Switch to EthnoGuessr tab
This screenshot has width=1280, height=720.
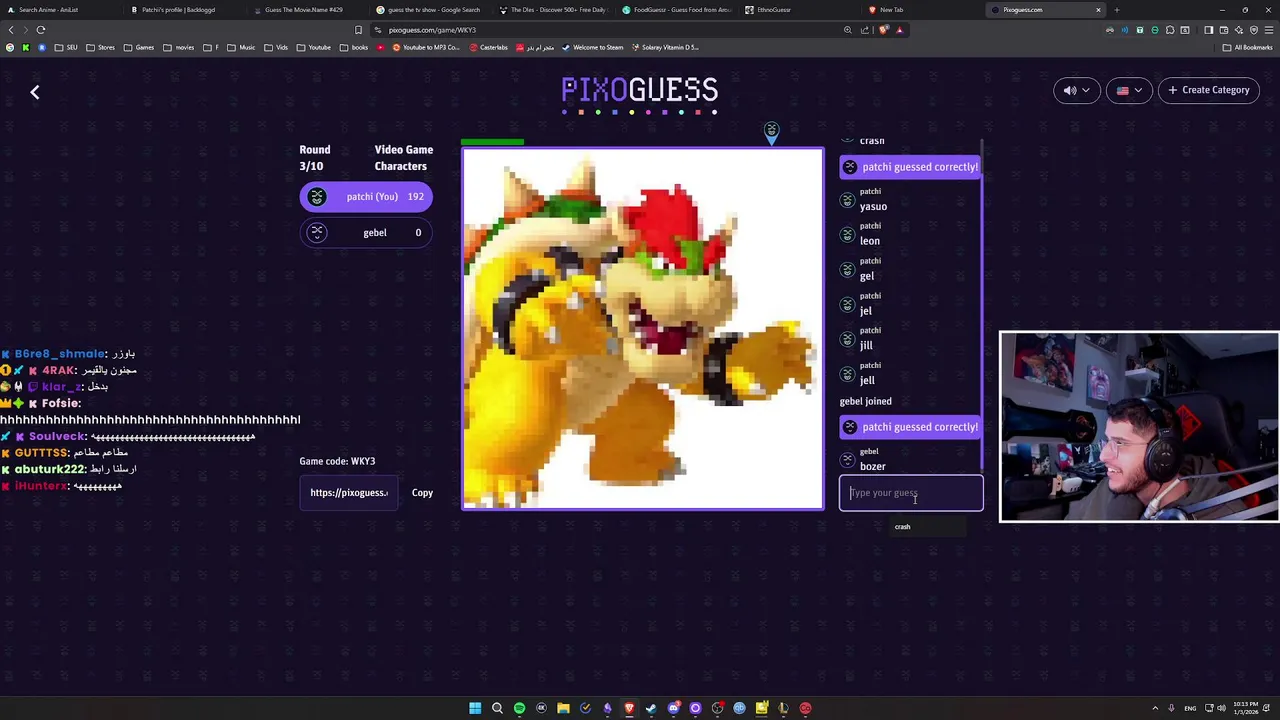[800, 10]
